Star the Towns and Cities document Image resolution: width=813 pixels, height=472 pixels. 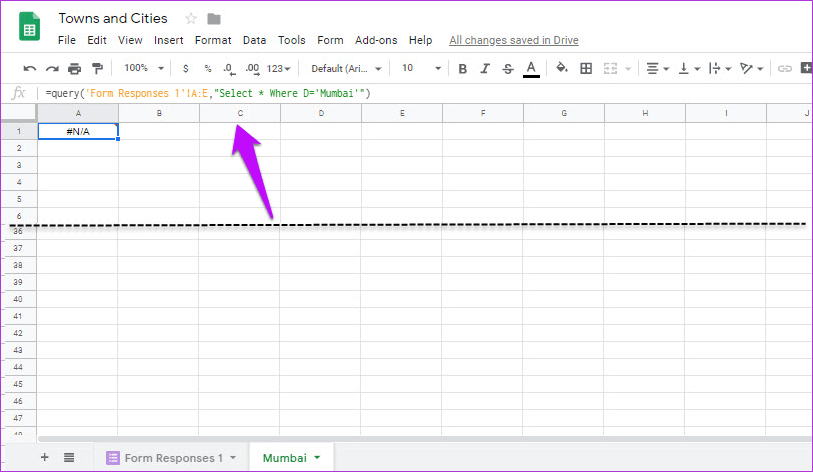coord(191,19)
